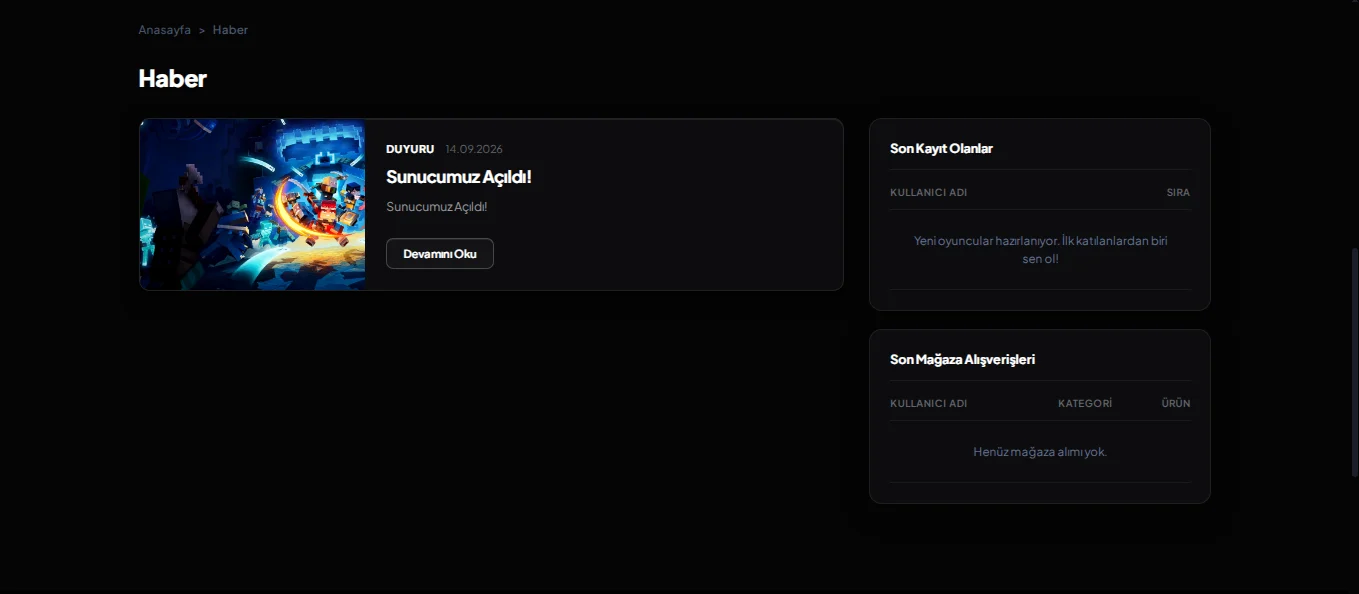Click the 14.09.2026 post date
The image size is (1359, 594).
click(474, 149)
